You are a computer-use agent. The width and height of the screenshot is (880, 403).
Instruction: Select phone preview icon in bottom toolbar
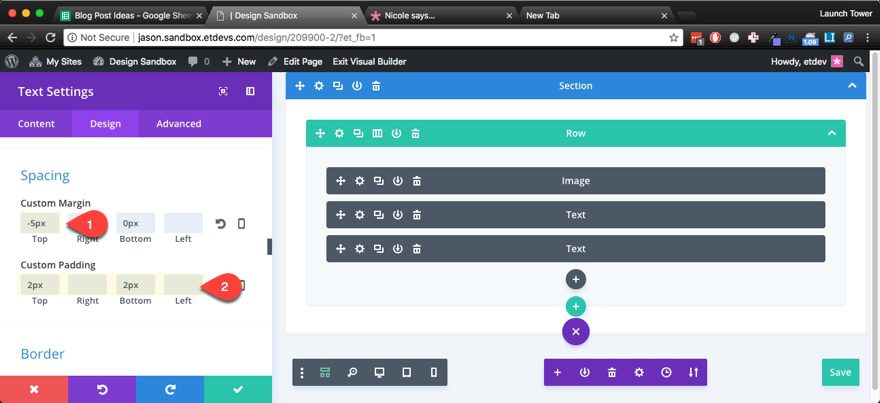[433, 372]
